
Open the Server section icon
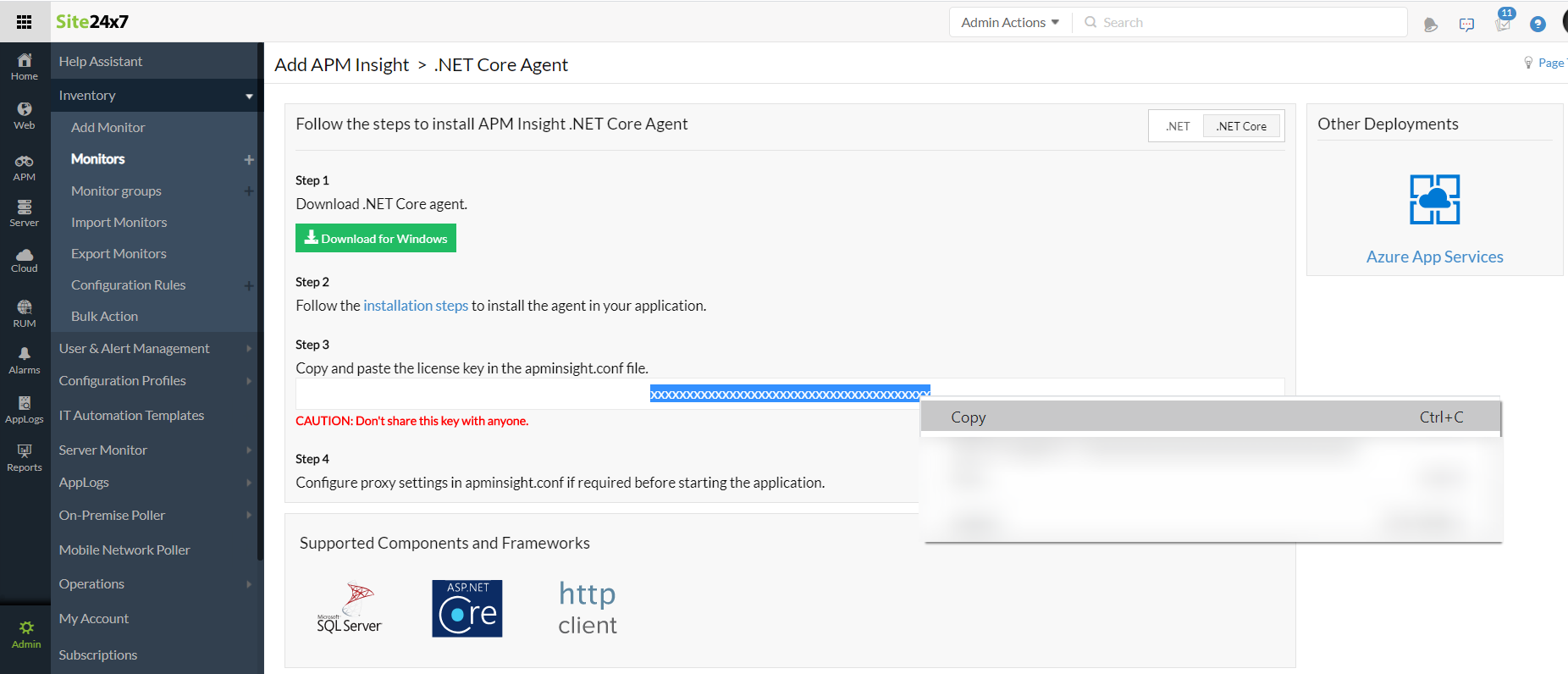pos(25,213)
